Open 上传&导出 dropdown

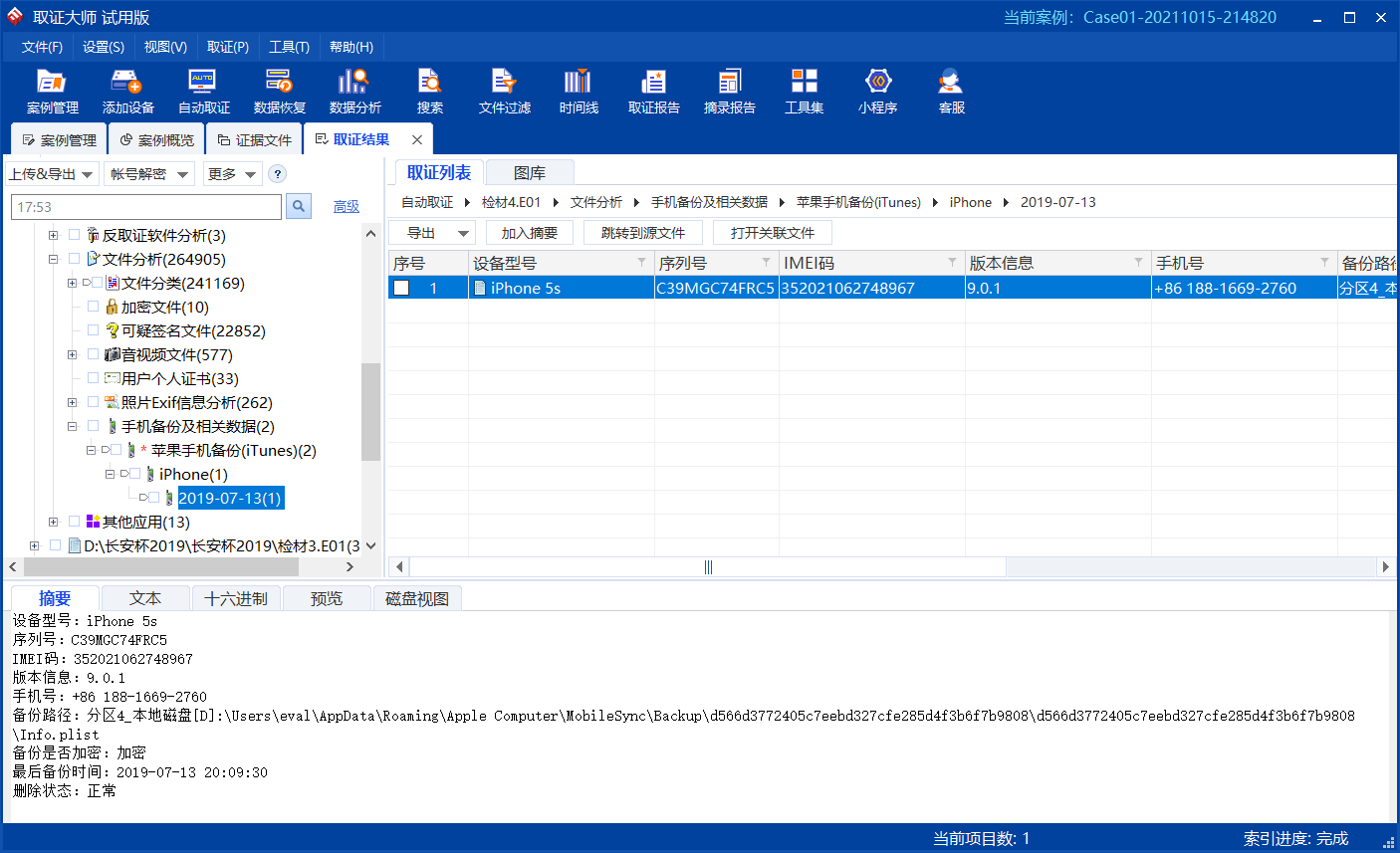click(x=52, y=174)
